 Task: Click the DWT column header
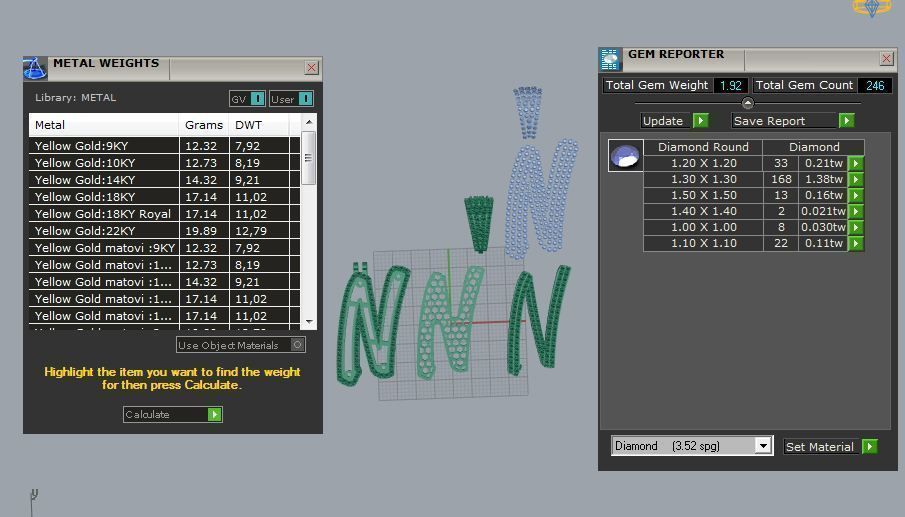[x=259, y=125]
